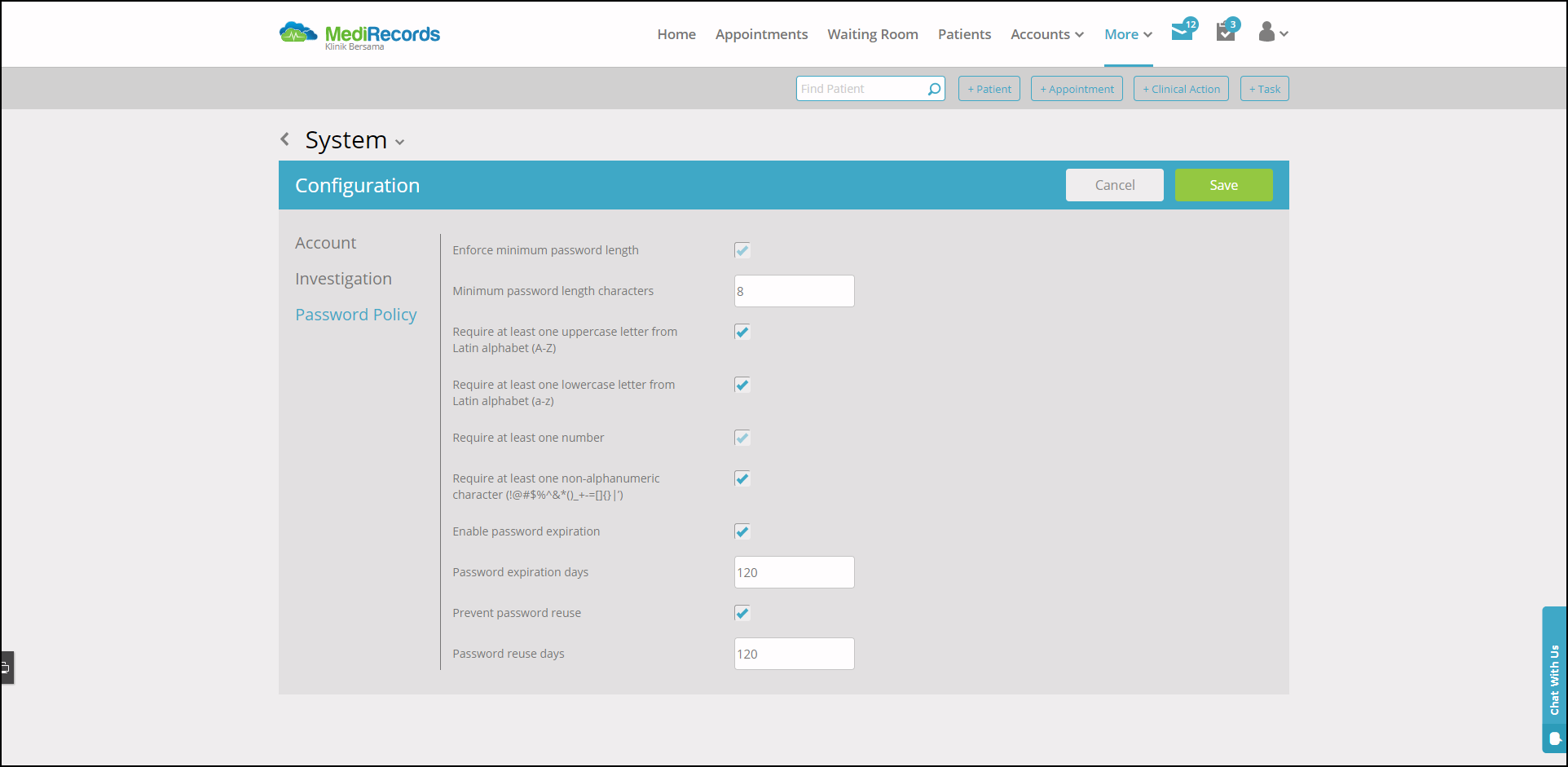Image resolution: width=1568 pixels, height=767 pixels.
Task: Click the Find Patient search magnifier
Action: [934, 89]
